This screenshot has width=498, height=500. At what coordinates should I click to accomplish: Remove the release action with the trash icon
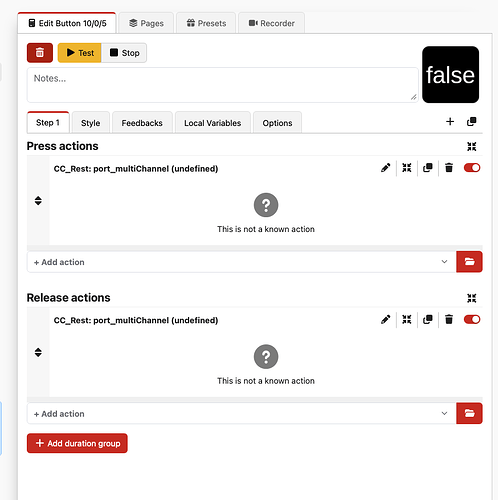[449, 319]
